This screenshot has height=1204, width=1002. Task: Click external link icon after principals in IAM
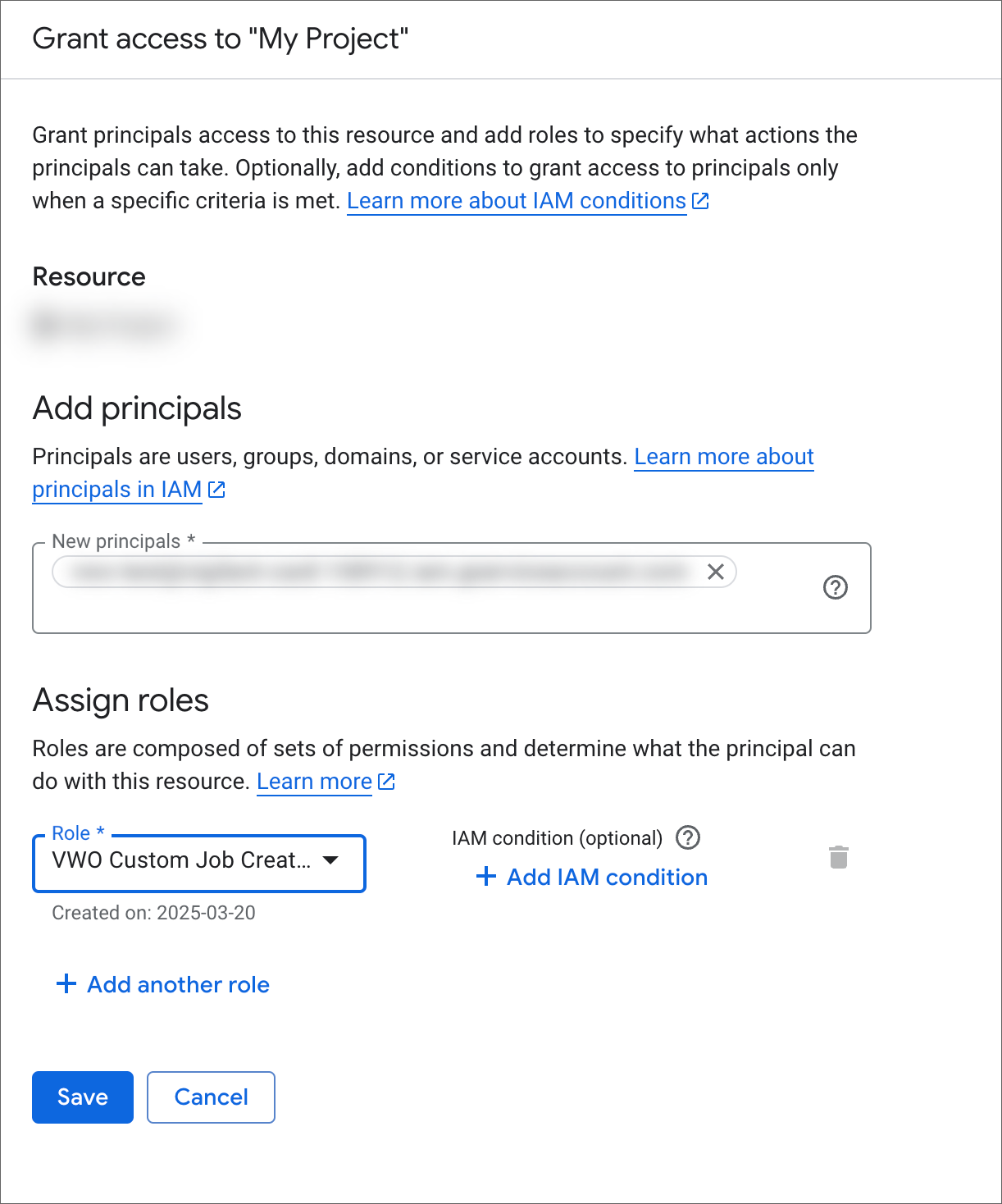(x=216, y=490)
